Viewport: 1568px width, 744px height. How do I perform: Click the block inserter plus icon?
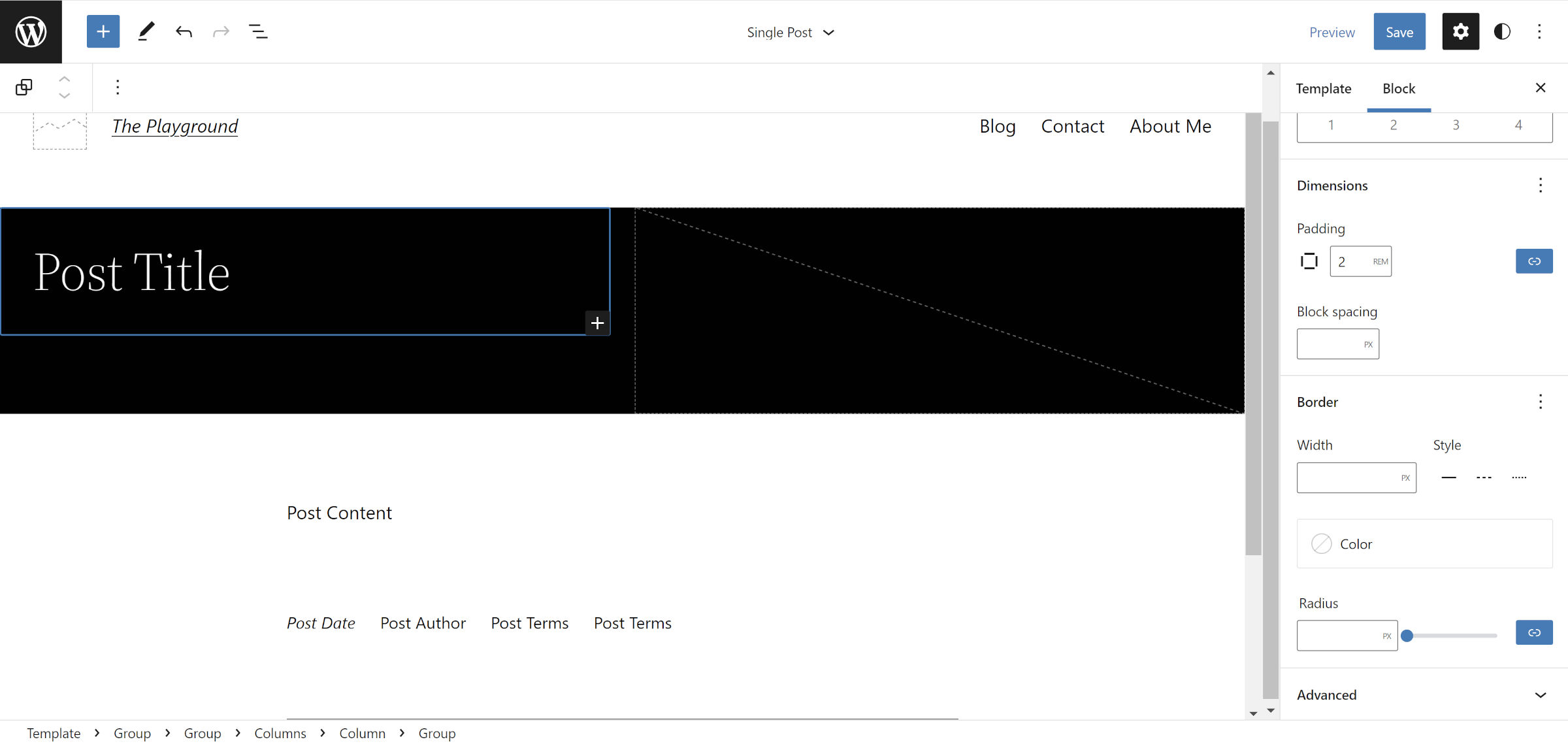coord(103,31)
